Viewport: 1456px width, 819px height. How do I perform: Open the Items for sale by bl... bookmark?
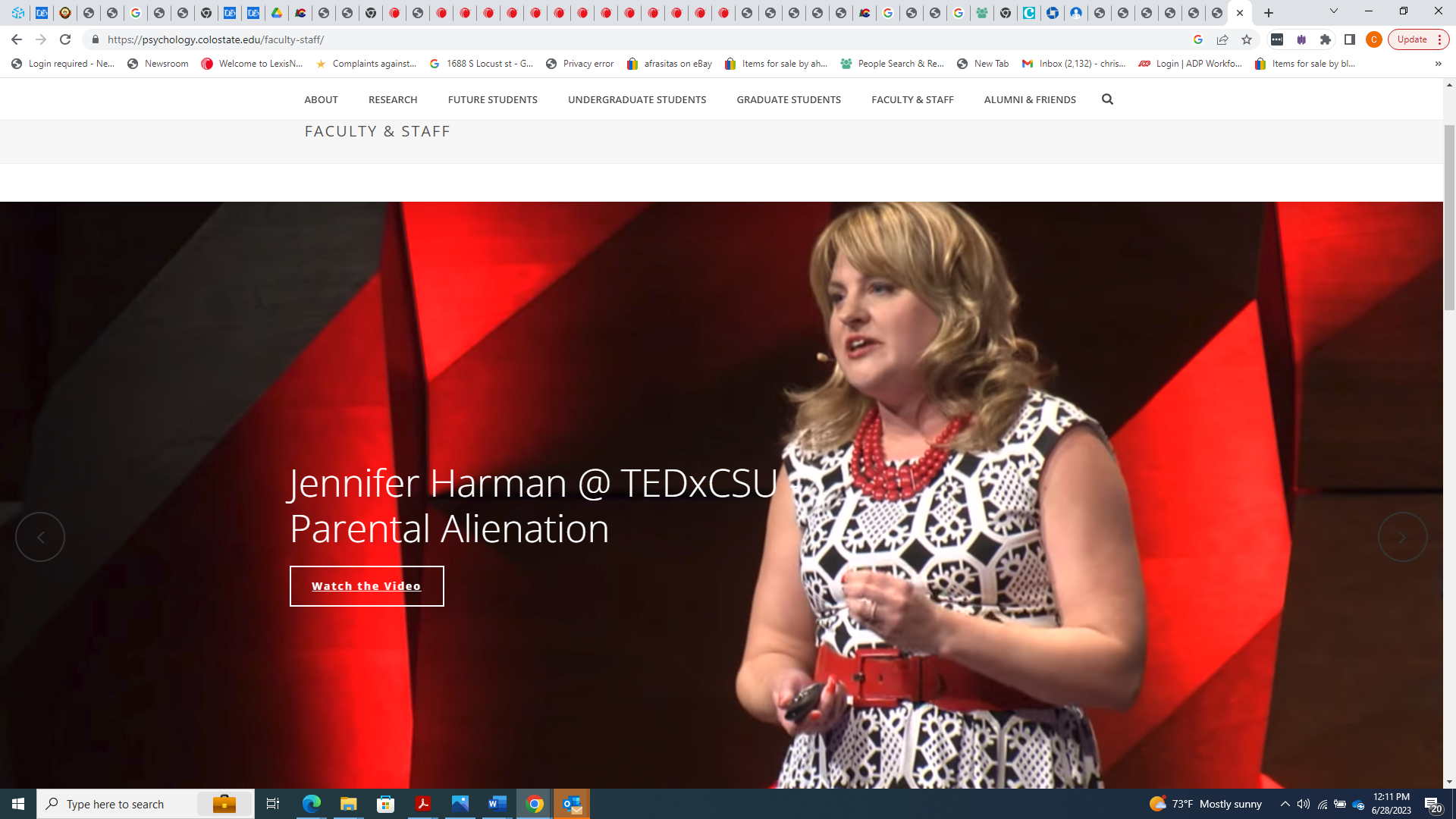(1306, 64)
